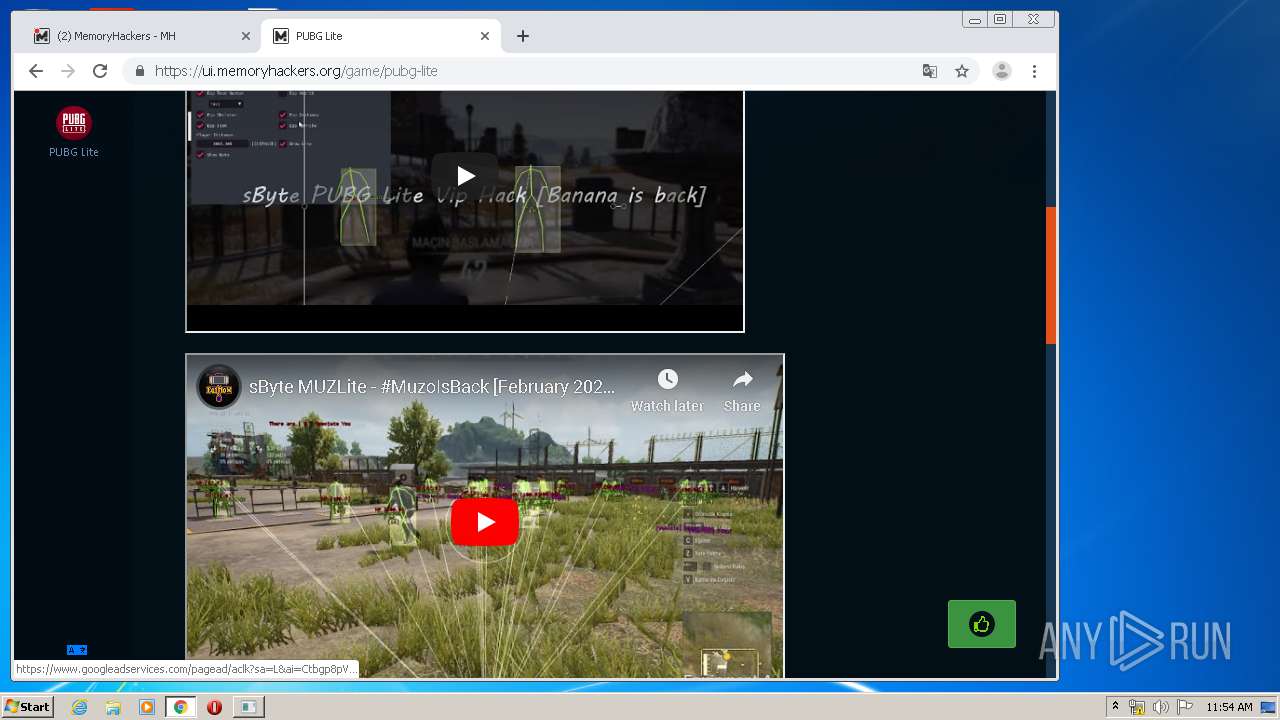Launch Internet Explorer from taskbar
This screenshot has width=1280, height=720.
coord(80,707)
